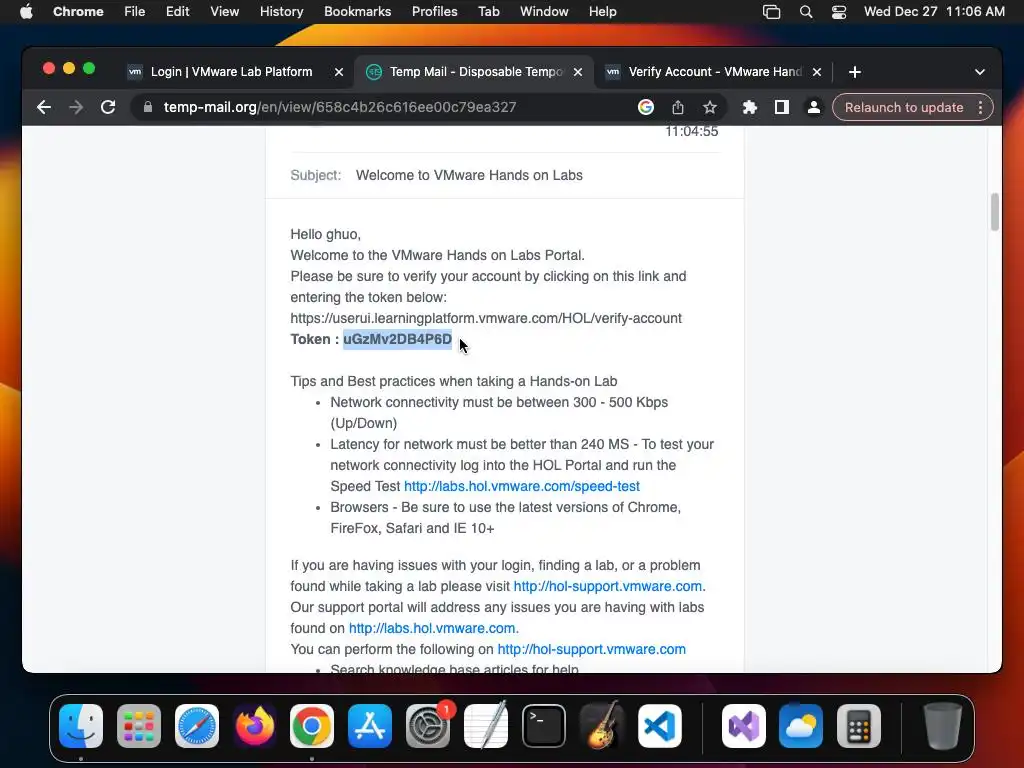Image resolution: width=1024 pixels, height=768 pixels.
Task: Open the speed-test link
Action: pos(522,487)
